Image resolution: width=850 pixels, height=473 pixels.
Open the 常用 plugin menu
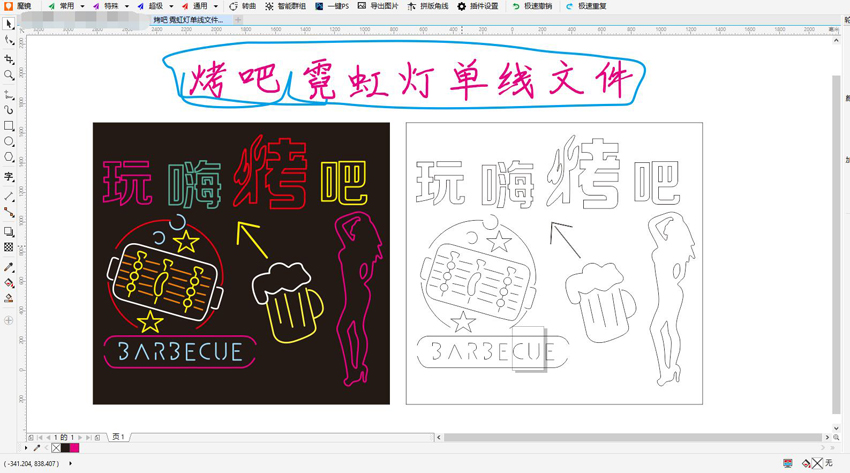(x=61, y=6)
